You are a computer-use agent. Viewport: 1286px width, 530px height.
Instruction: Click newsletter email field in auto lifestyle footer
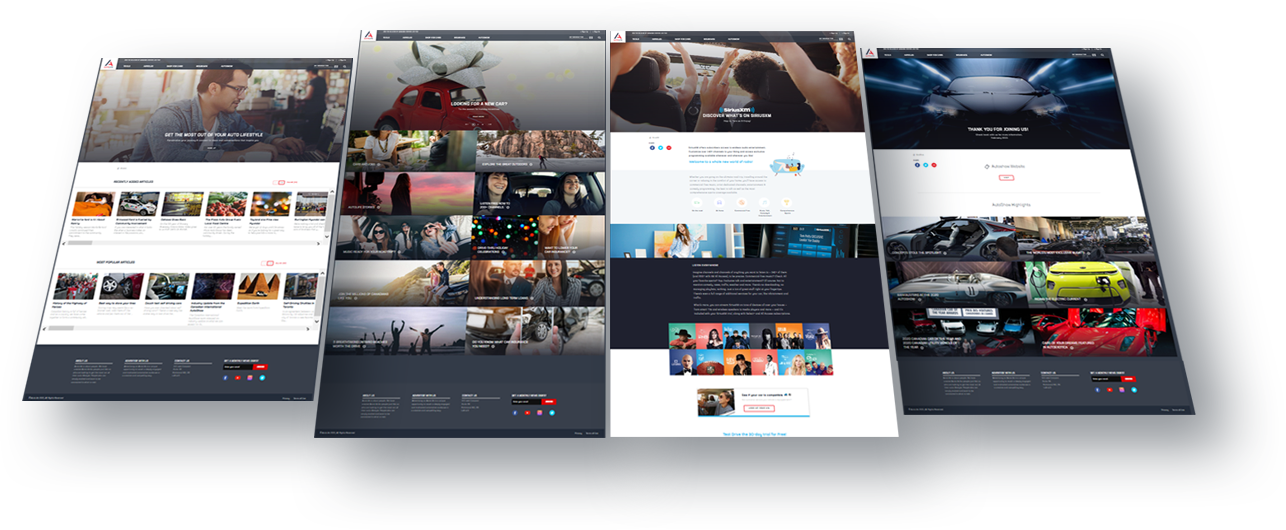pyautogui.click(x=238, y=367)
